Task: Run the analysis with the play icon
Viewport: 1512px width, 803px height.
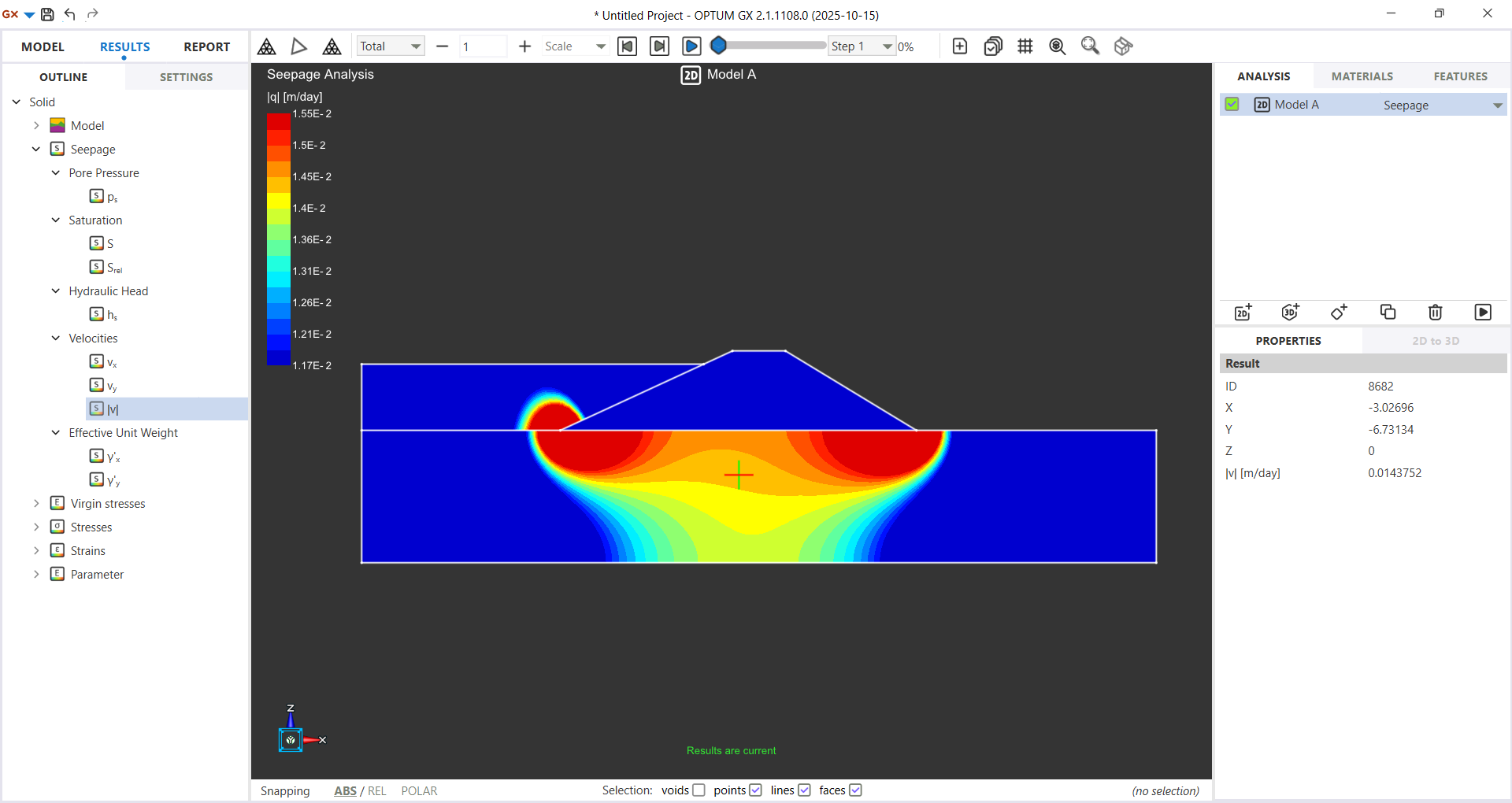Action: [x=1484, y=312]
